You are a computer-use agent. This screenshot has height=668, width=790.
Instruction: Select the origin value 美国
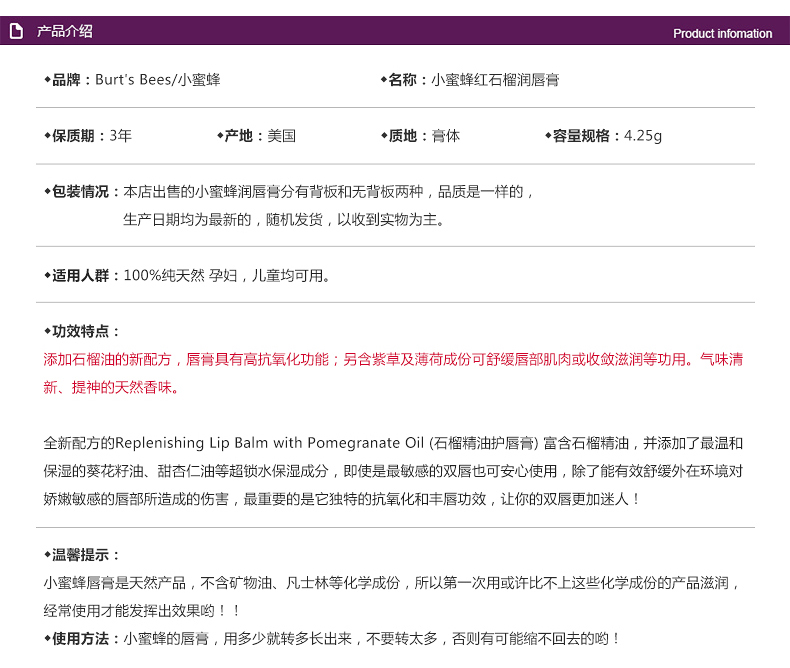pyautogui.click(x=282, y=136)
